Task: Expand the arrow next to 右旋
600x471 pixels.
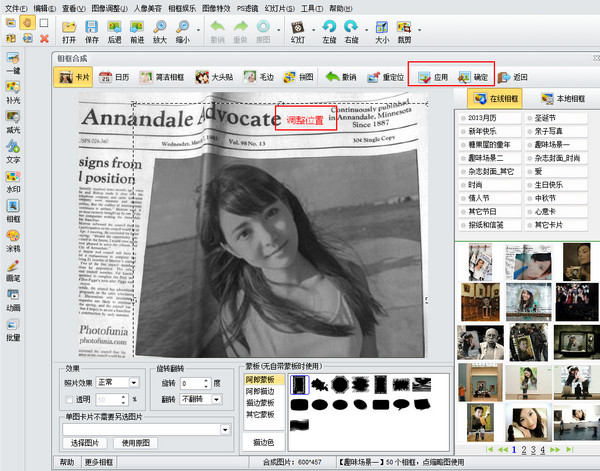Action: tap(366, 30)
